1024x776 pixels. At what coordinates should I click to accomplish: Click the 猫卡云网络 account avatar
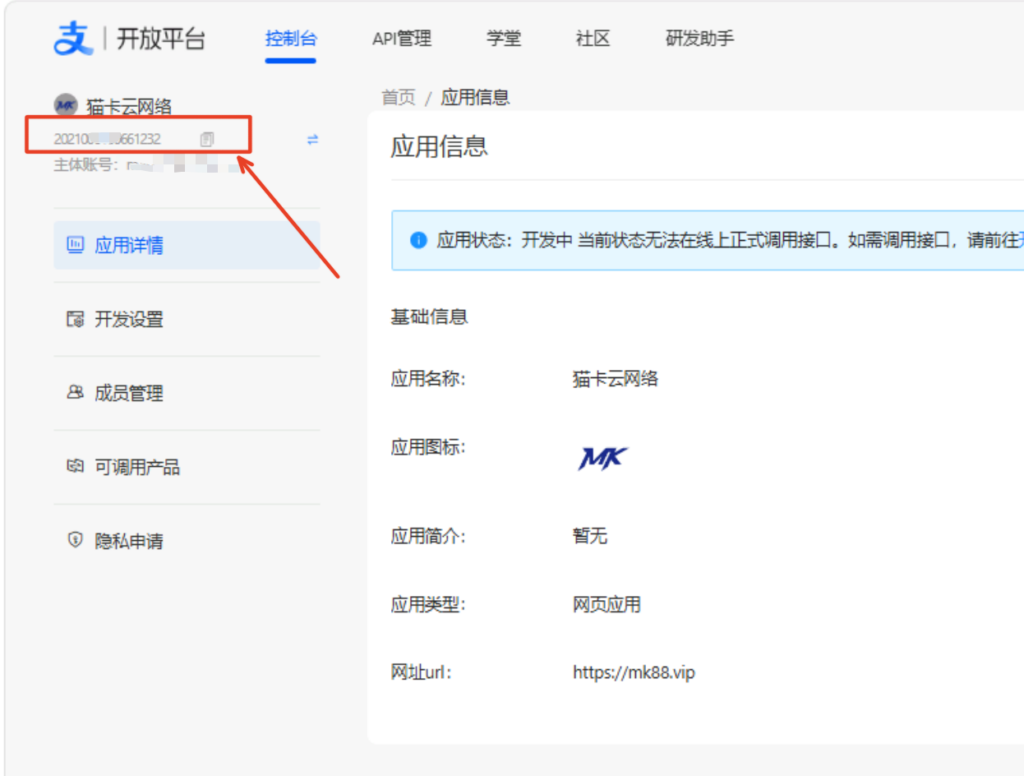65,105
